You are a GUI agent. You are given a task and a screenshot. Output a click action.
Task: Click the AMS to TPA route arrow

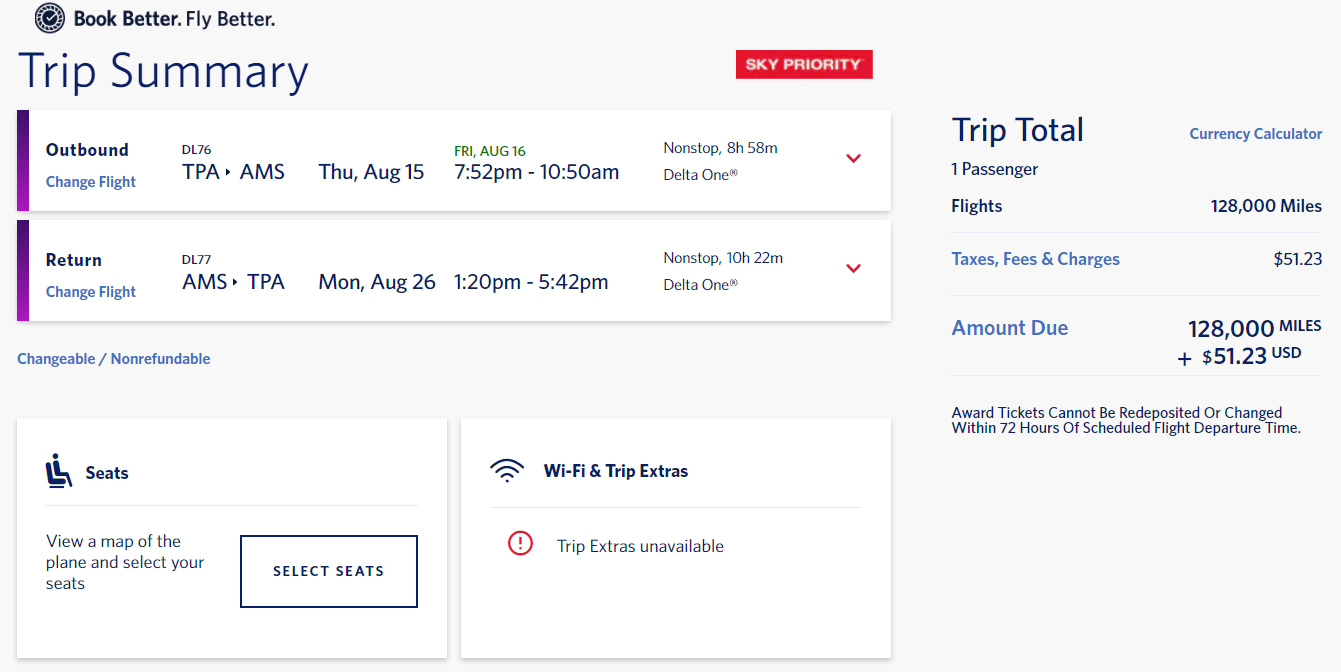click(237, 282)
